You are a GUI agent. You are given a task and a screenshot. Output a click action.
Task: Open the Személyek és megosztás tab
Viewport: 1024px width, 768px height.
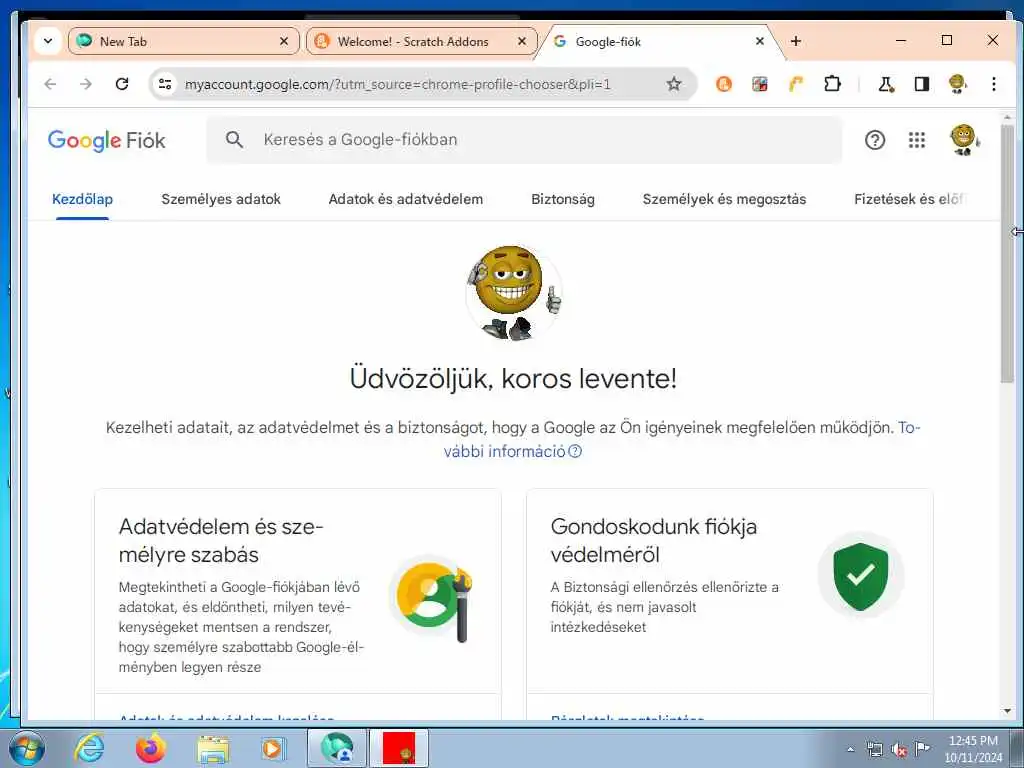(x=724, y=199)
